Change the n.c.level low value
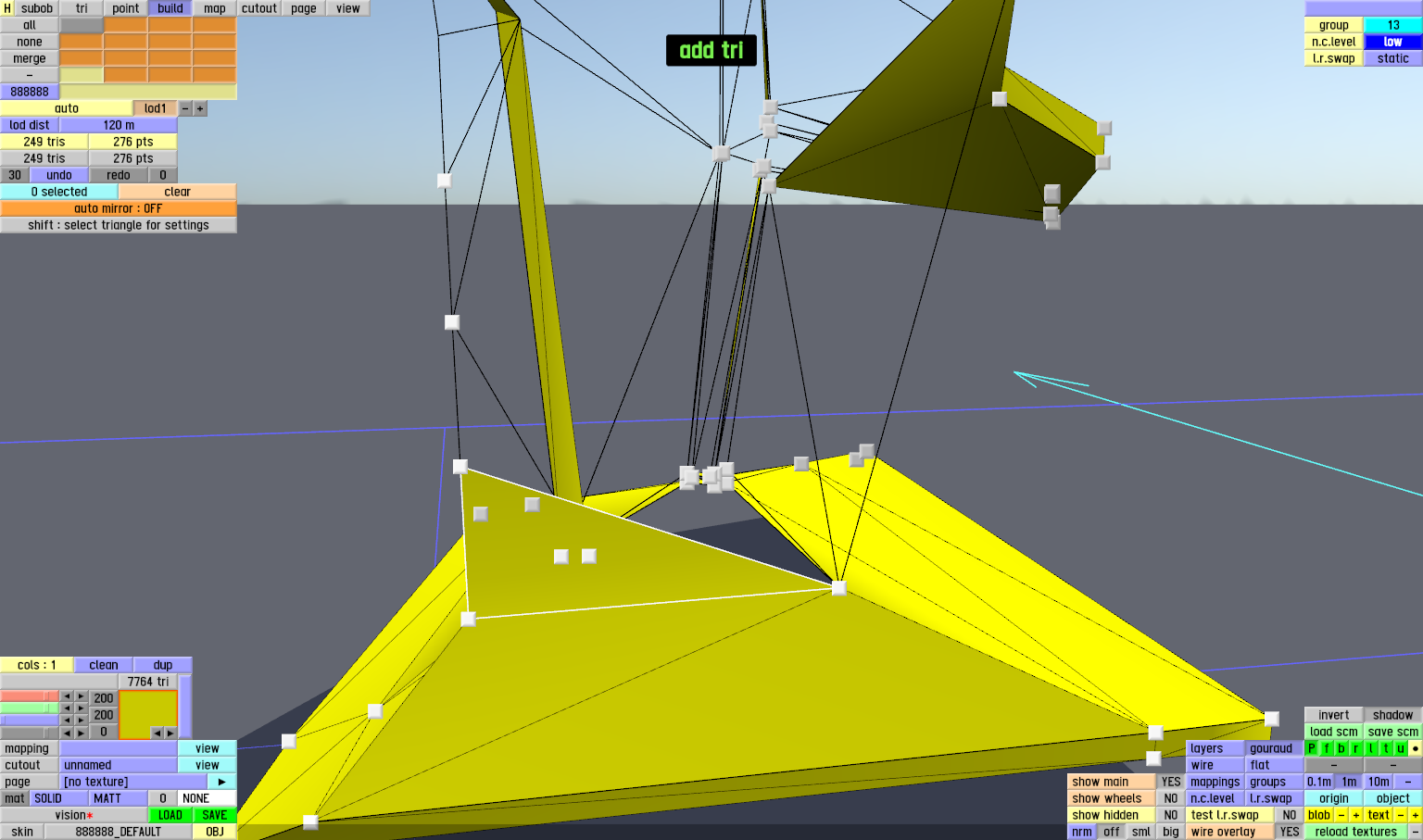Screen dimensions: 1423x840 [x=1392, y=42]
